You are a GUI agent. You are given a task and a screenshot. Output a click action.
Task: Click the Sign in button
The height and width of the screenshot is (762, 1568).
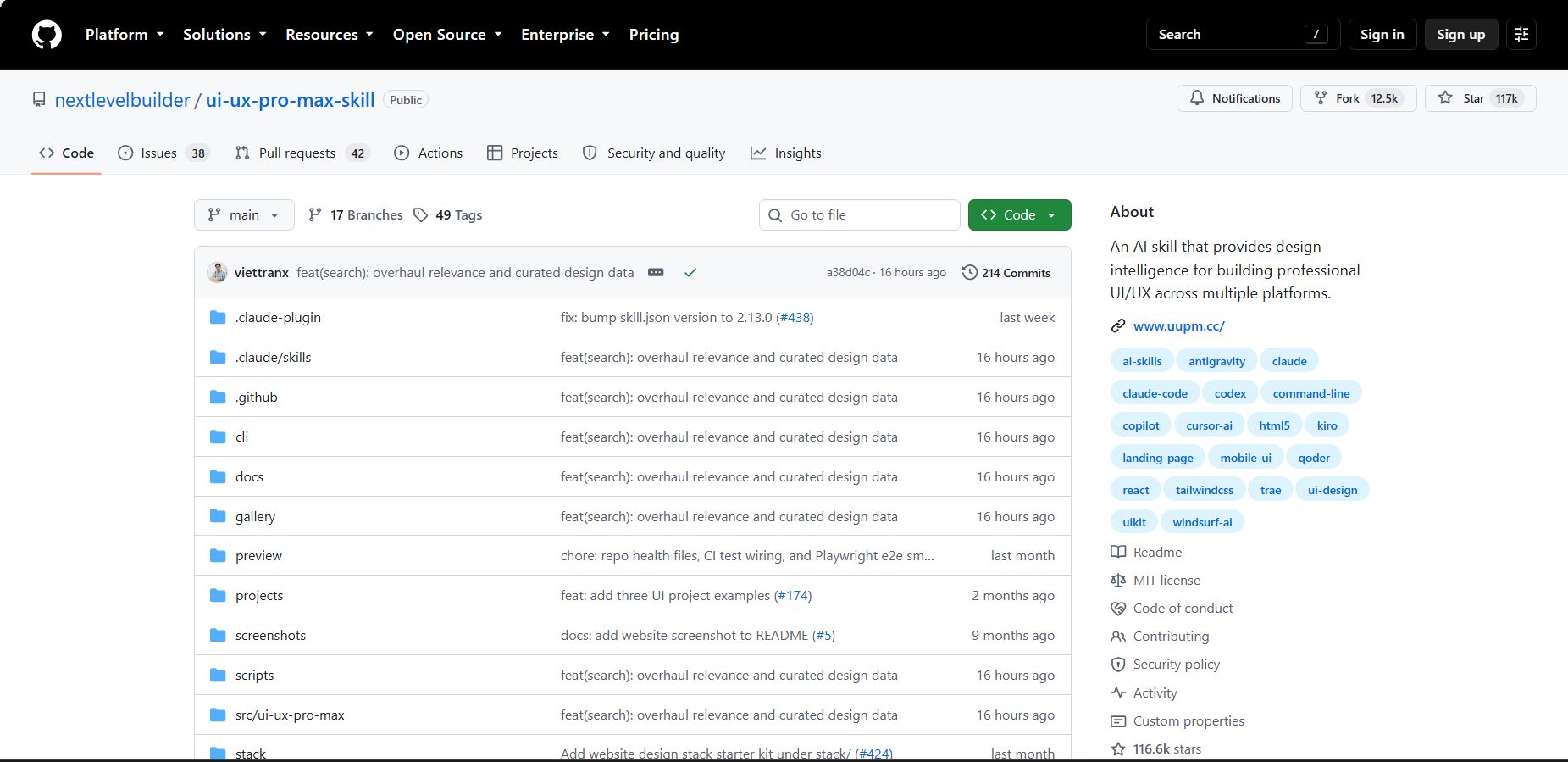point(1382,35)
